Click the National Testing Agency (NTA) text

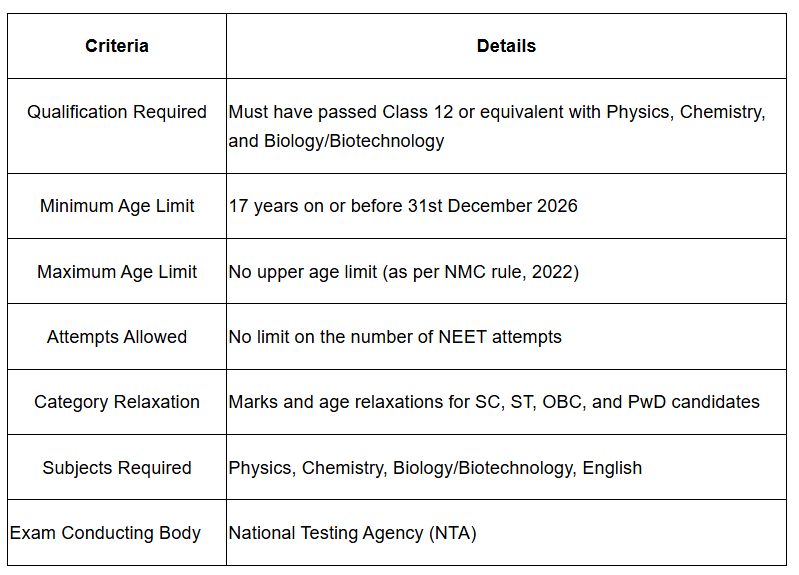tap(352, 533)
